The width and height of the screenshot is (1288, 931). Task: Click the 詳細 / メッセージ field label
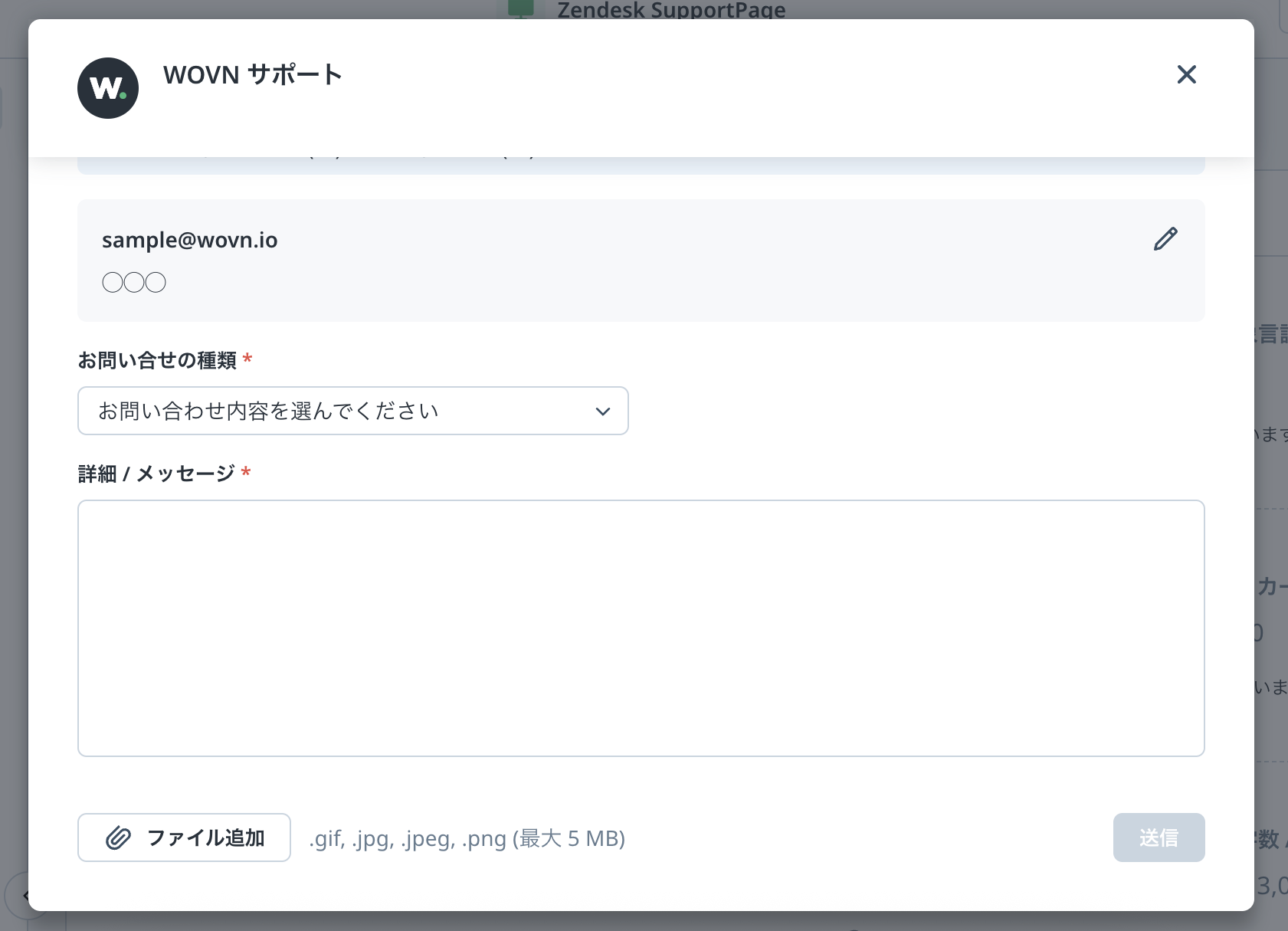point(156,474)
